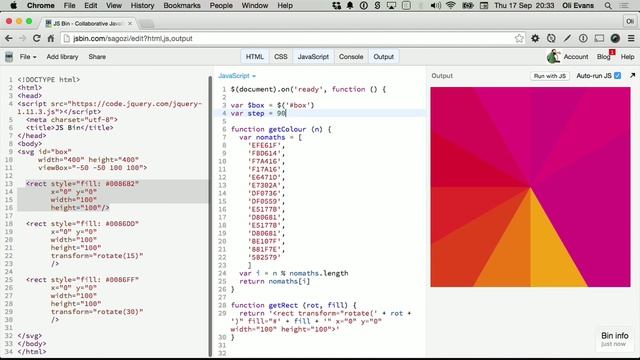Toggle the Output panel

[384, 57]
